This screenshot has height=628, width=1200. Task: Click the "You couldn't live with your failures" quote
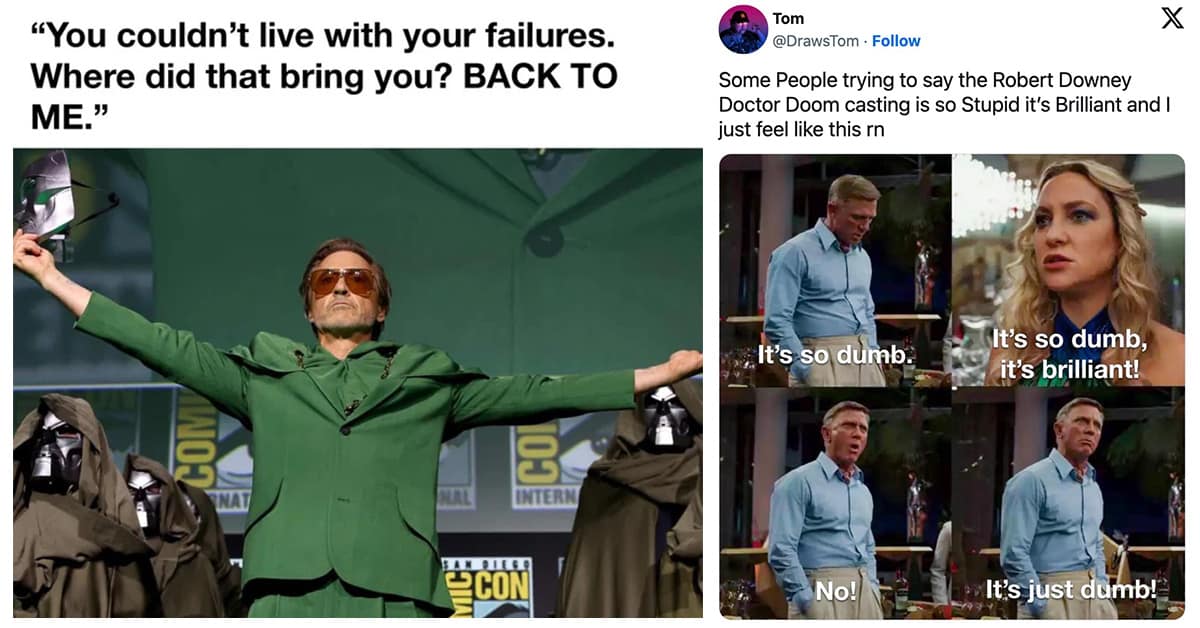323,38
